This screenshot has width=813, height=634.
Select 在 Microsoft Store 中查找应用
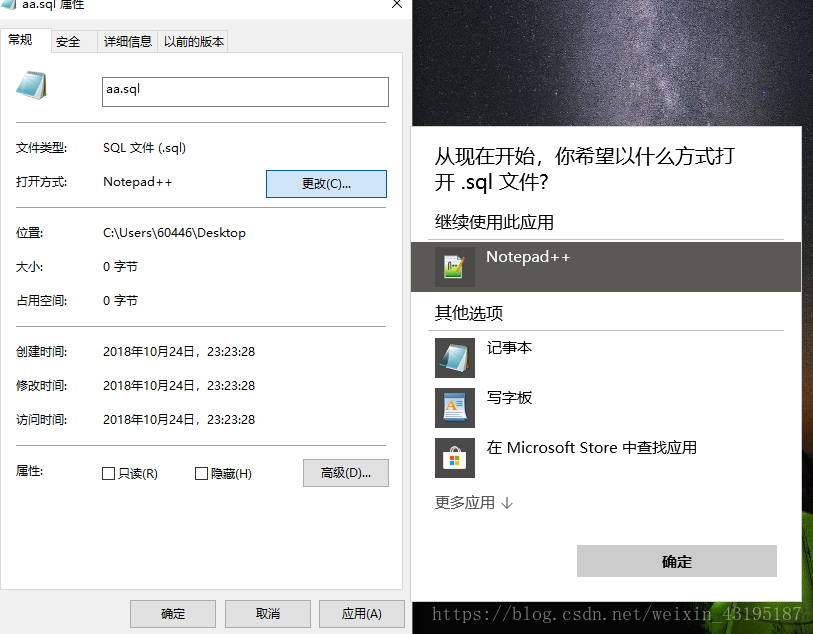point(606,458)
